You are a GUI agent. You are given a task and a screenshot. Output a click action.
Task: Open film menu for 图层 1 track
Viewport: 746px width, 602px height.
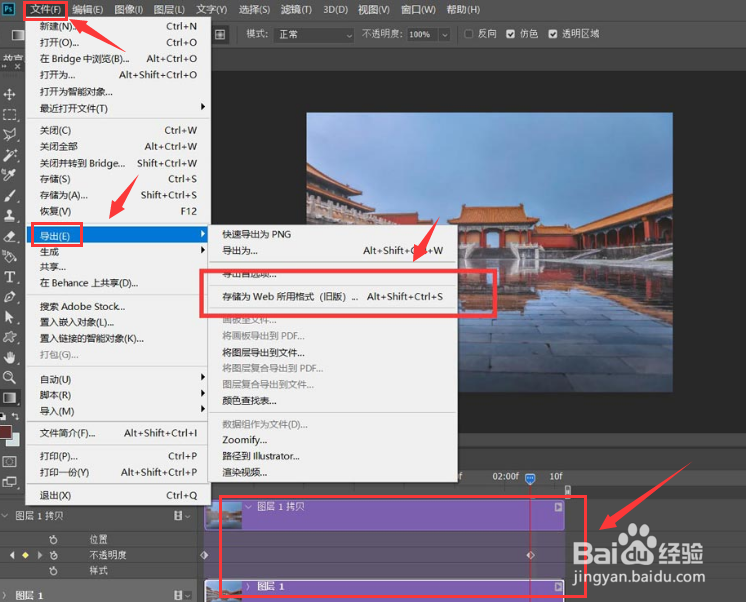pyautogui.click(x=181, y=595)
